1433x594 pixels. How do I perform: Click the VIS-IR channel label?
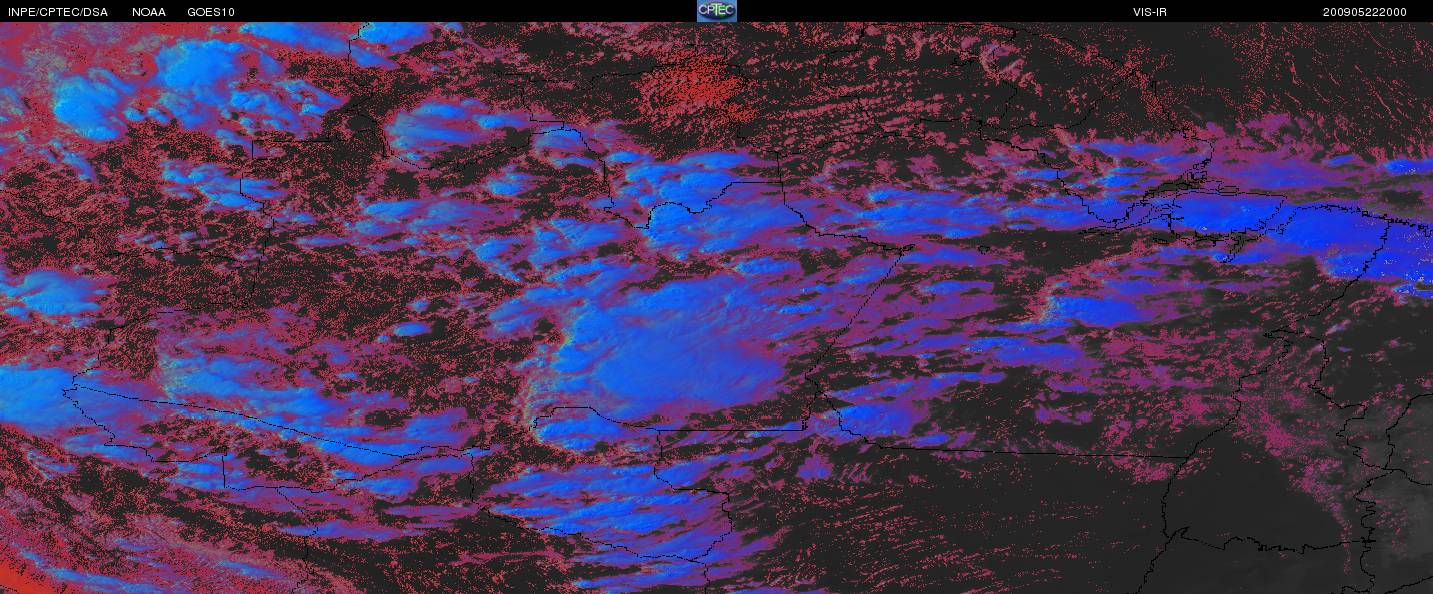(x=1148, y=12)
